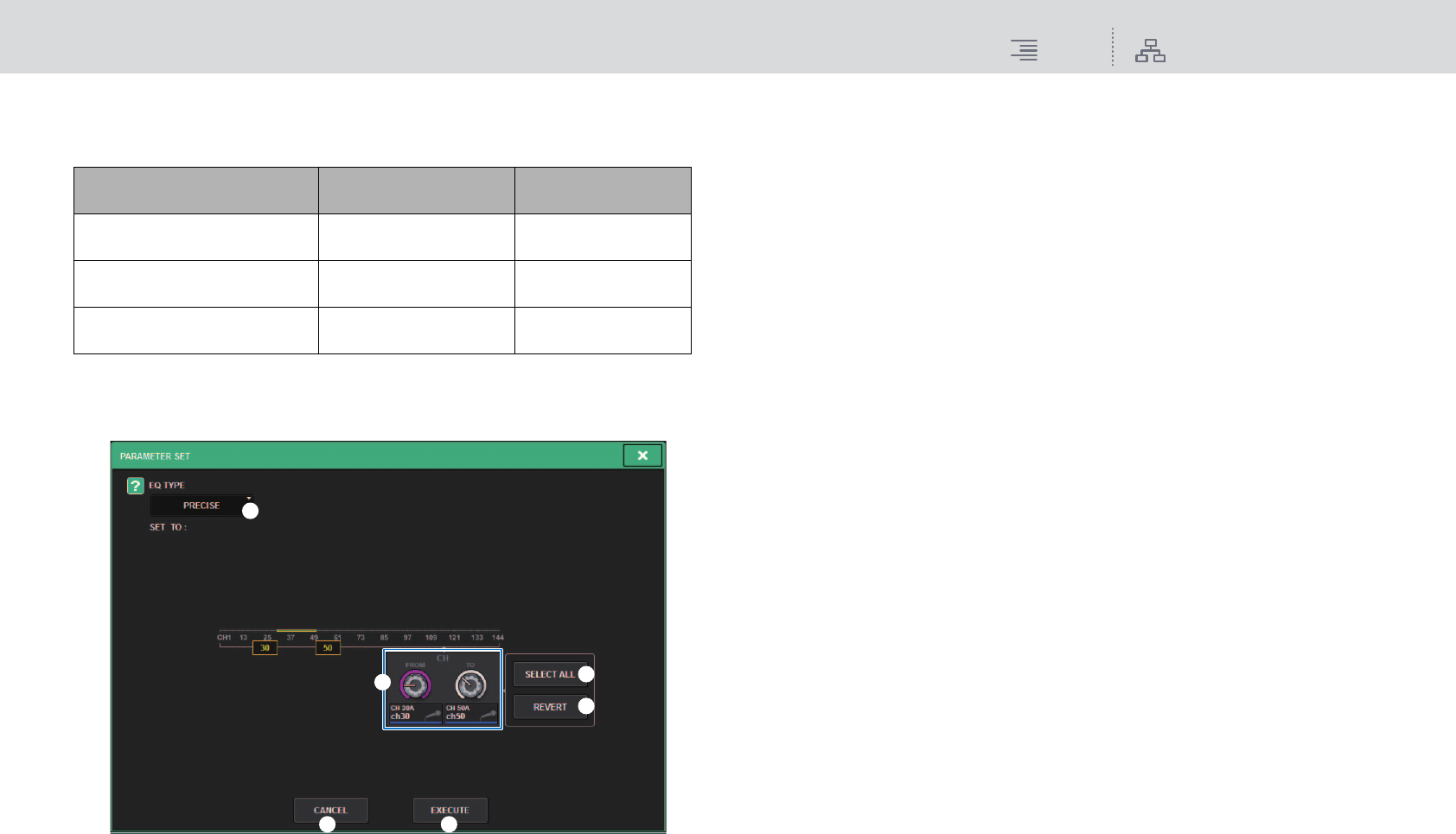Open the EQ TYPE dropdown showing PRECISE
Screen dimensions: 1456x834
coord(202,506)
